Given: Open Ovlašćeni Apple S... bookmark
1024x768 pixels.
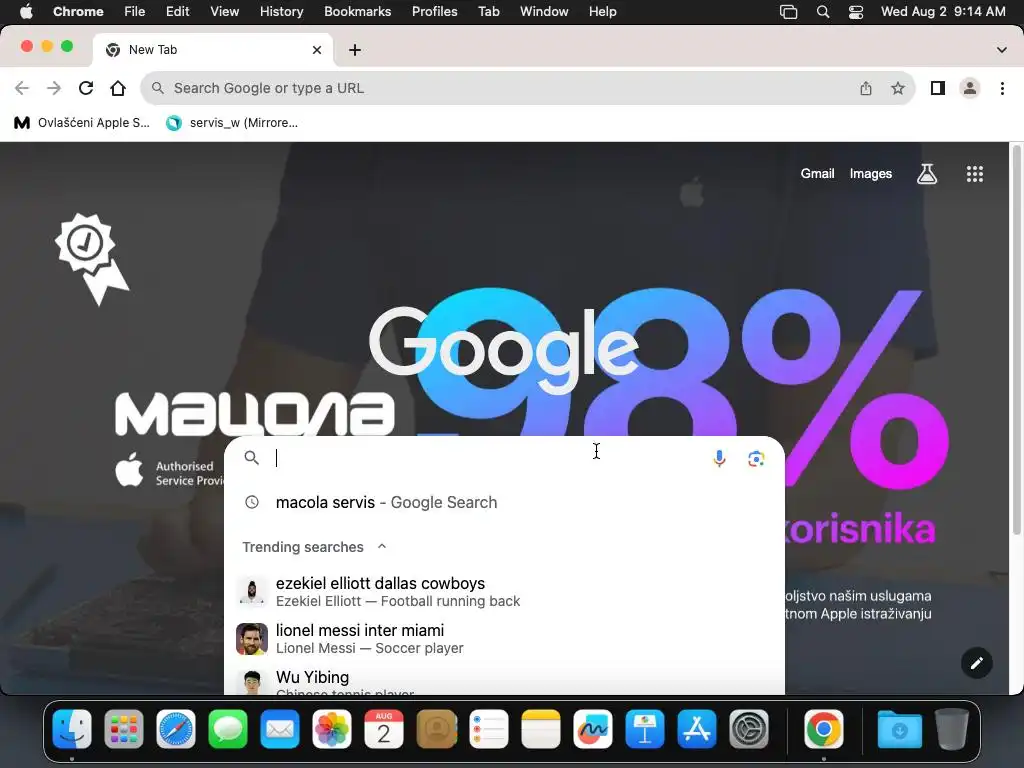Looking at the screenshot, I should [82, 123].
